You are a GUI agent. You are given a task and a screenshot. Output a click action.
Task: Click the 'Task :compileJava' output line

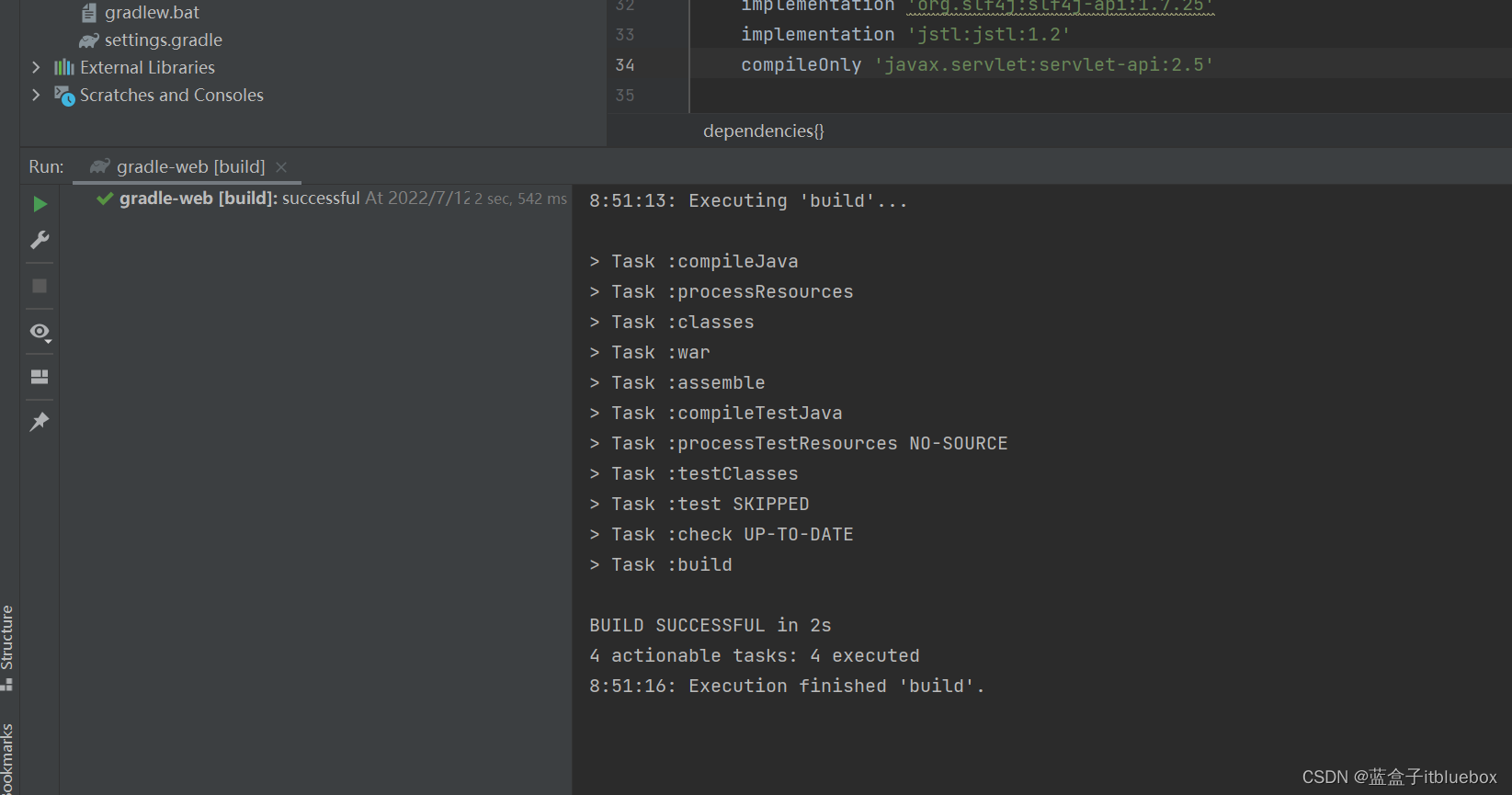click(694, 262)
